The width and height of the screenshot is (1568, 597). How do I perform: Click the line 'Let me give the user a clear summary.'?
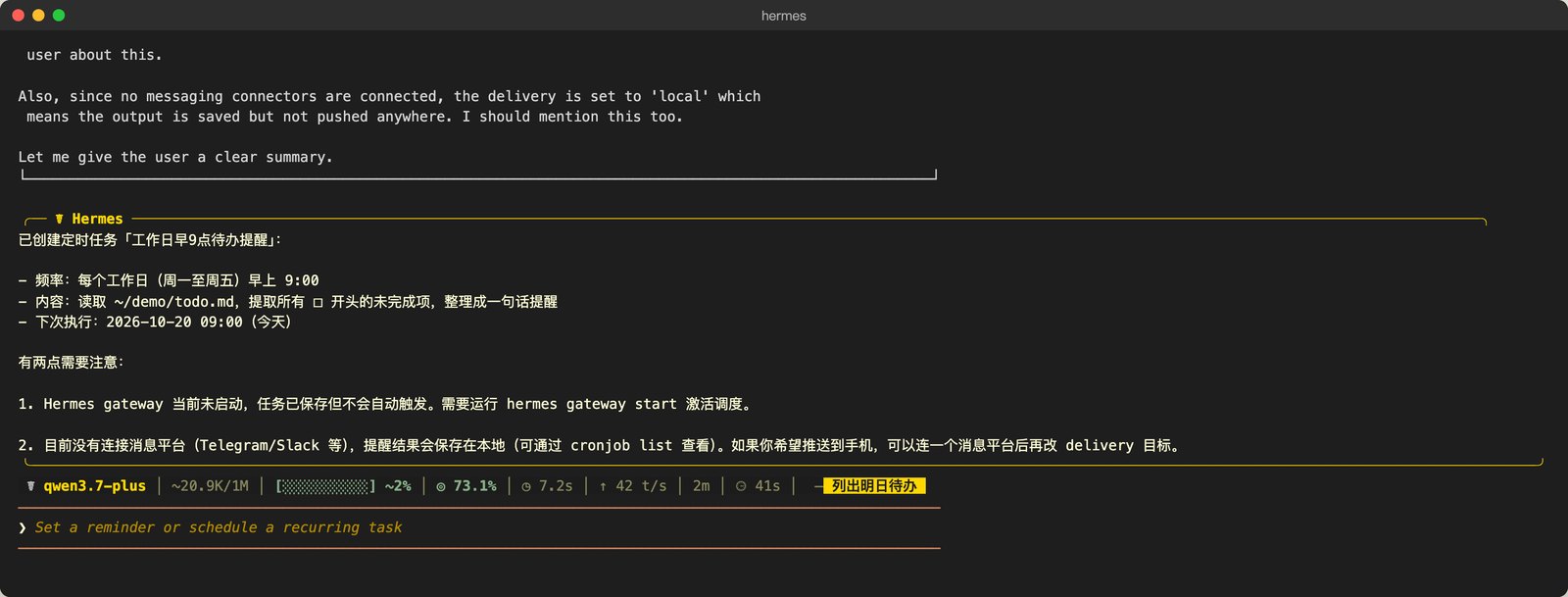(175, 157)
